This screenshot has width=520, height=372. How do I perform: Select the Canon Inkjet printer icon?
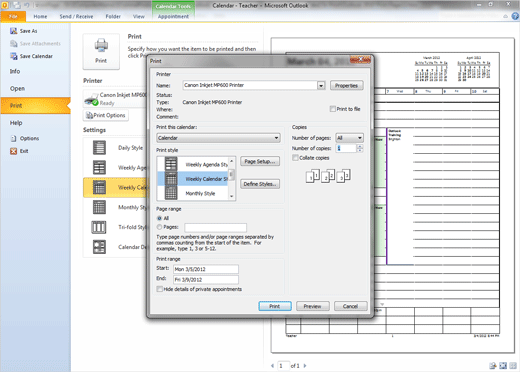pos(91,99)
